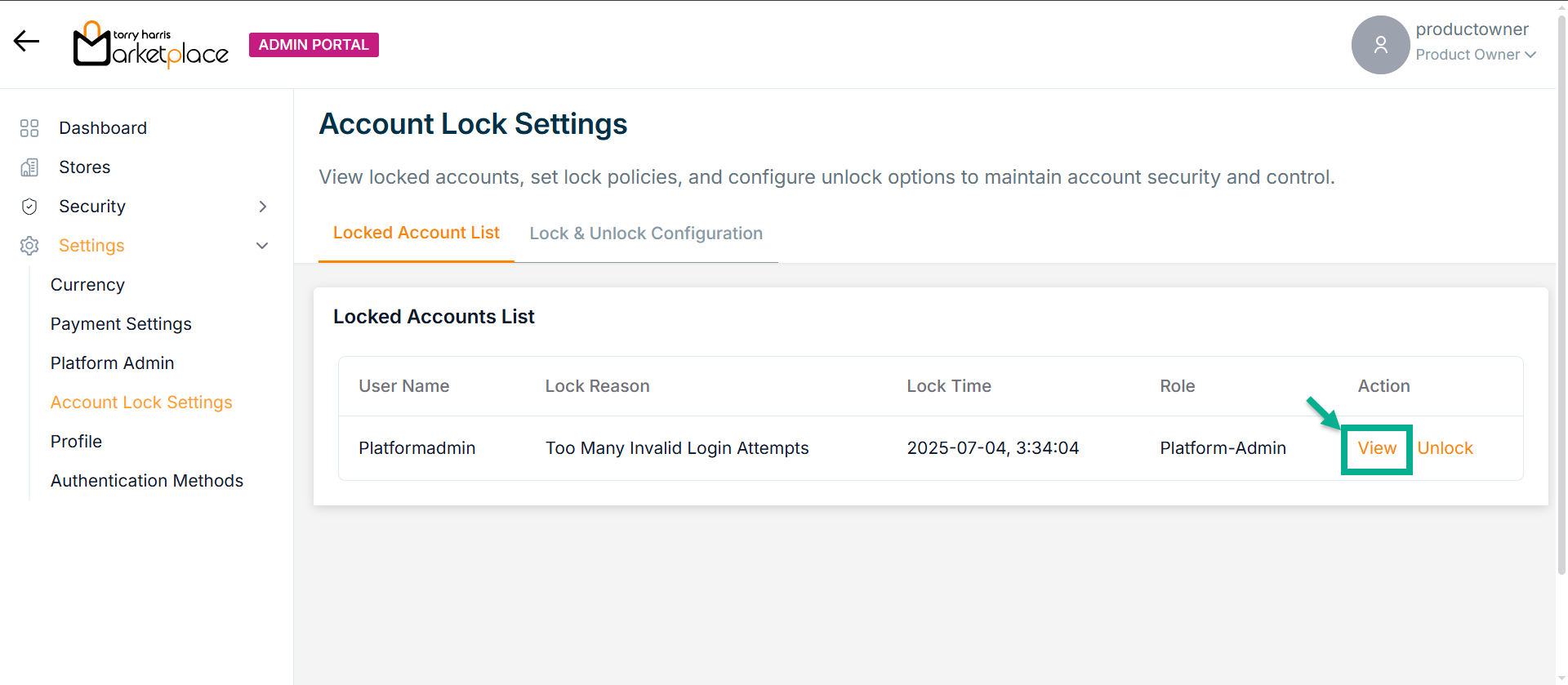Image resolution: width=1568 pixels, height=685 pixels.
Task: View the Platformadmin locked account details
Action: pyautogui.click(x=1377, y=448)
